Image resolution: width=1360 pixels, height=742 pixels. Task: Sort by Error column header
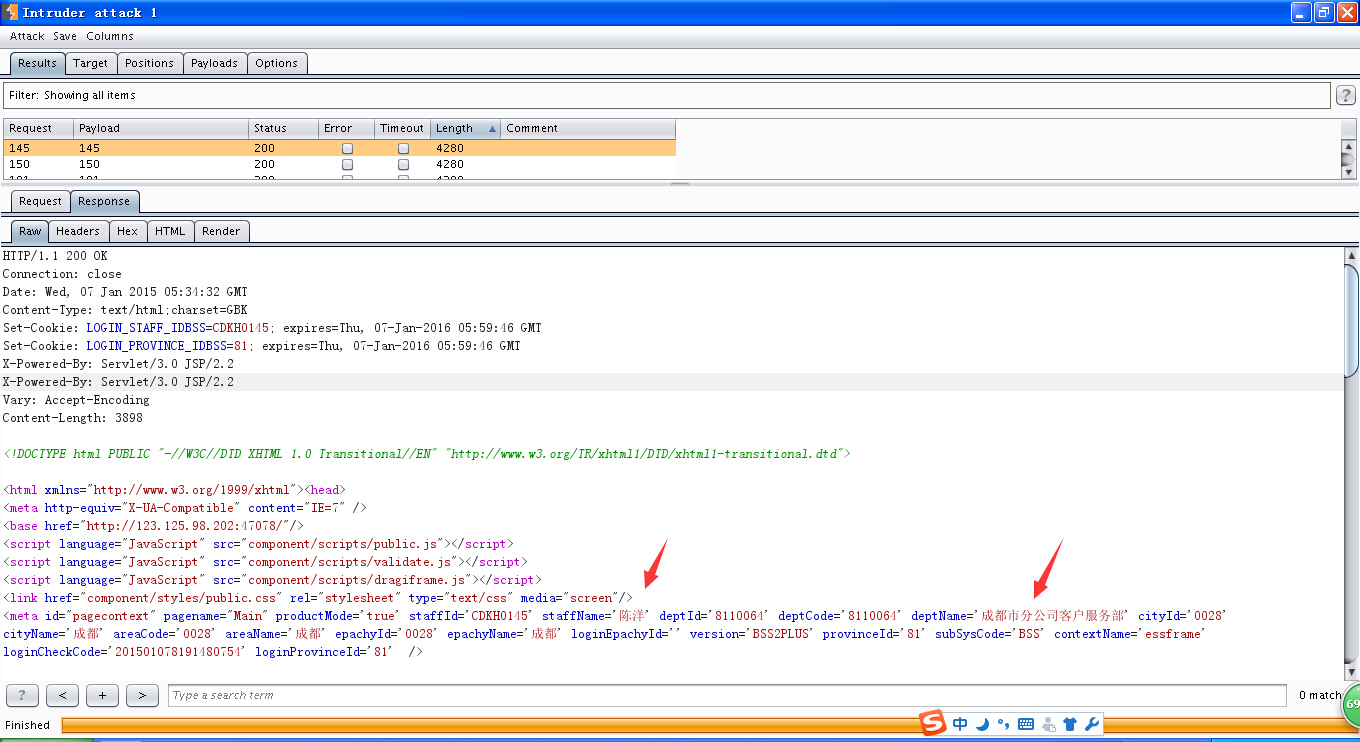(346, 128)
